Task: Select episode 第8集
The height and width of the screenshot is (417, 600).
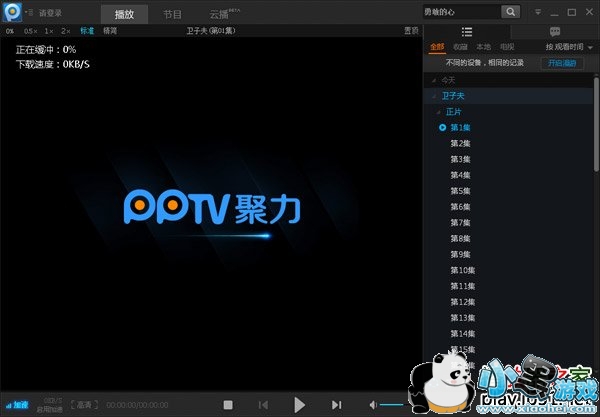Action: pos(460,239)
